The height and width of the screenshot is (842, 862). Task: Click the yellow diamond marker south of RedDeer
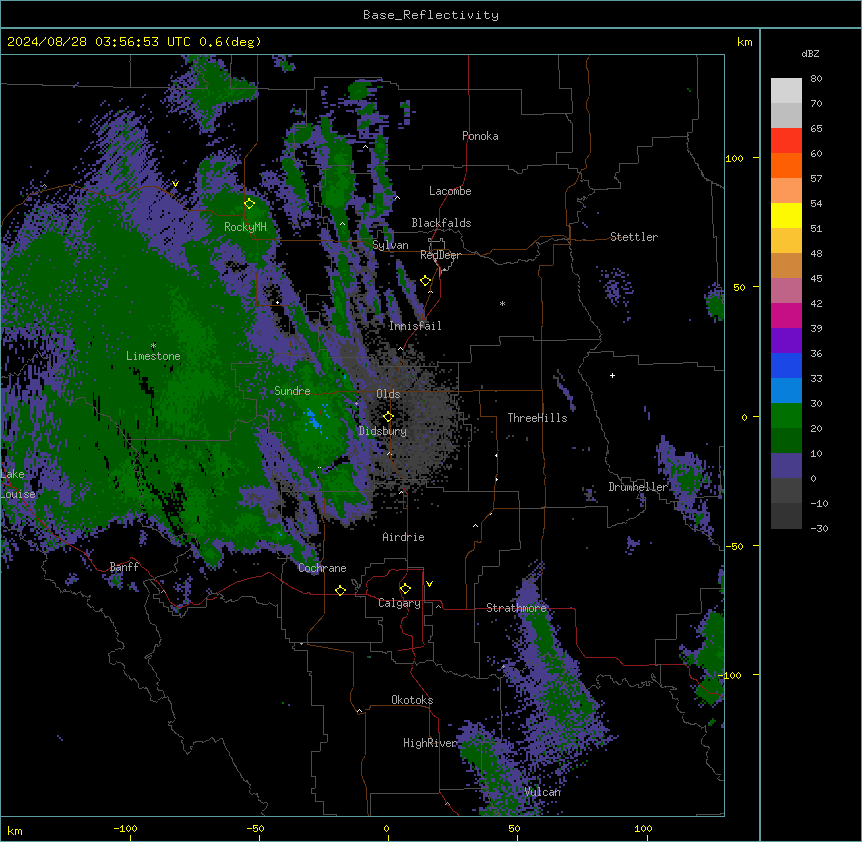click(426, 281)
